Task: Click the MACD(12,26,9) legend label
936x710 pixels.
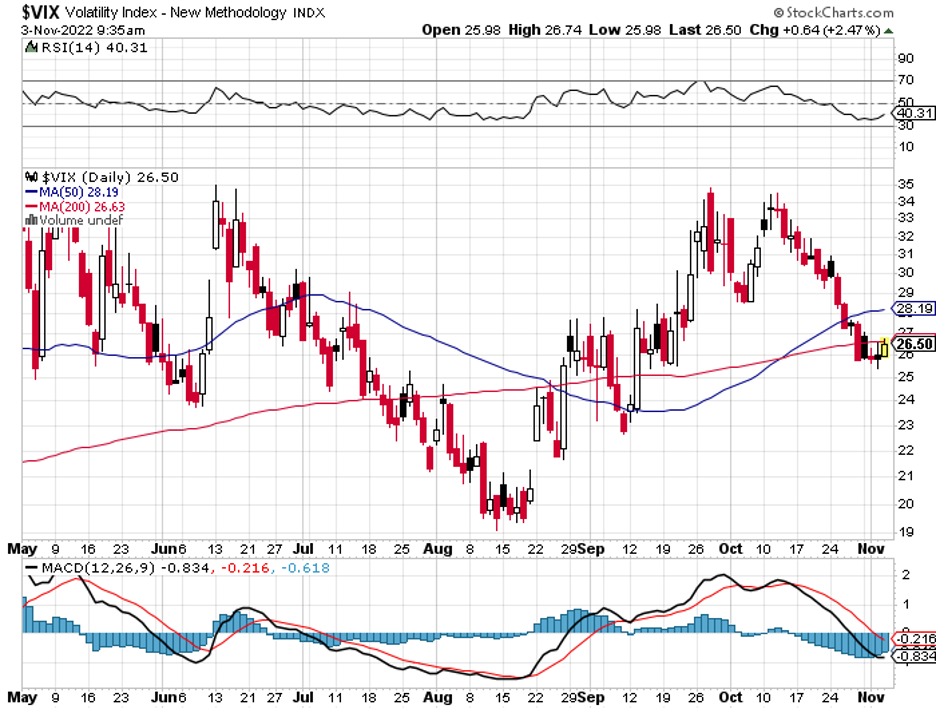Action: [x=97, y=568]
